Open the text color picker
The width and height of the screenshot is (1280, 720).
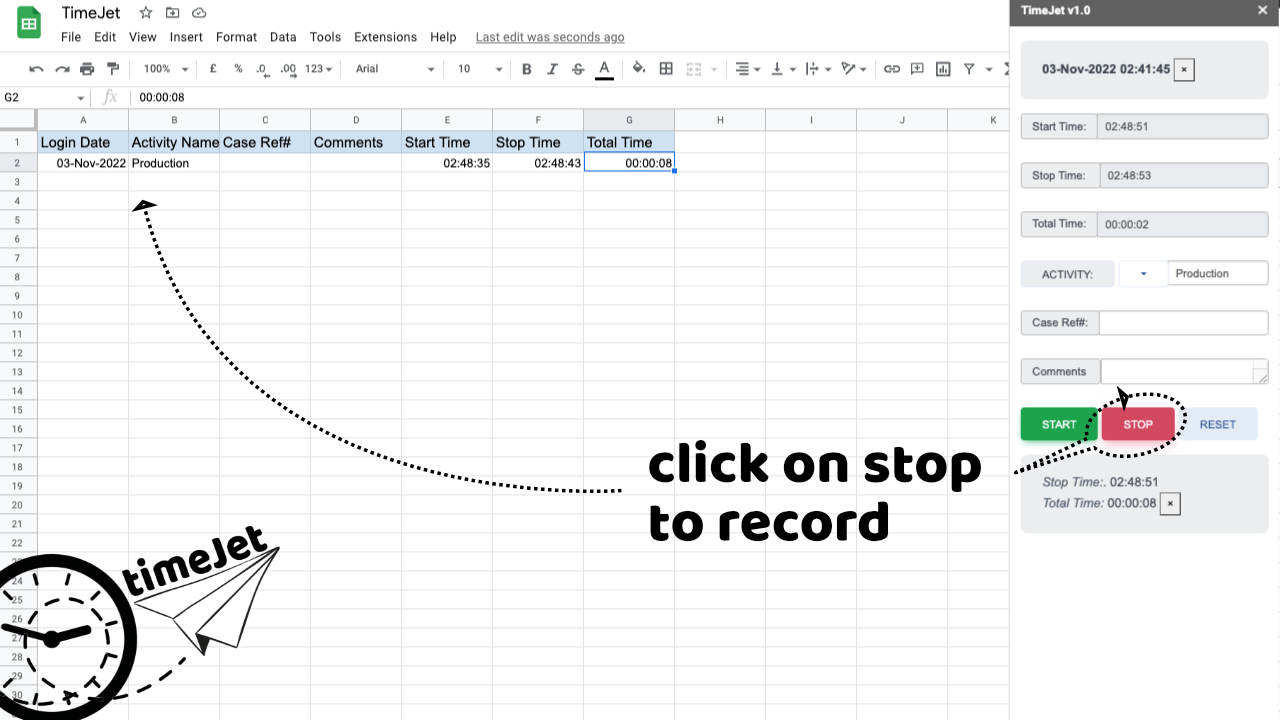[604, 69]
